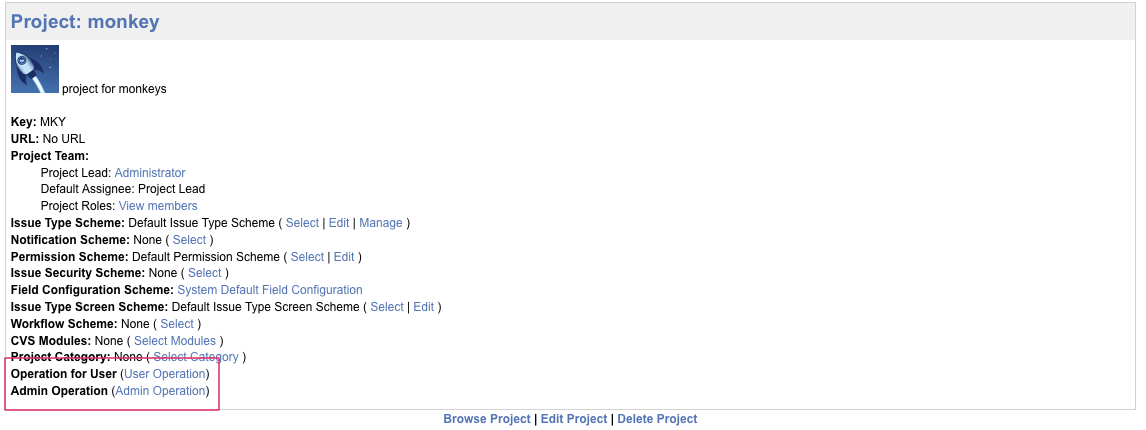
Task: Edit the Default Issue Type Screen Scheme
Action: (424, 307)
